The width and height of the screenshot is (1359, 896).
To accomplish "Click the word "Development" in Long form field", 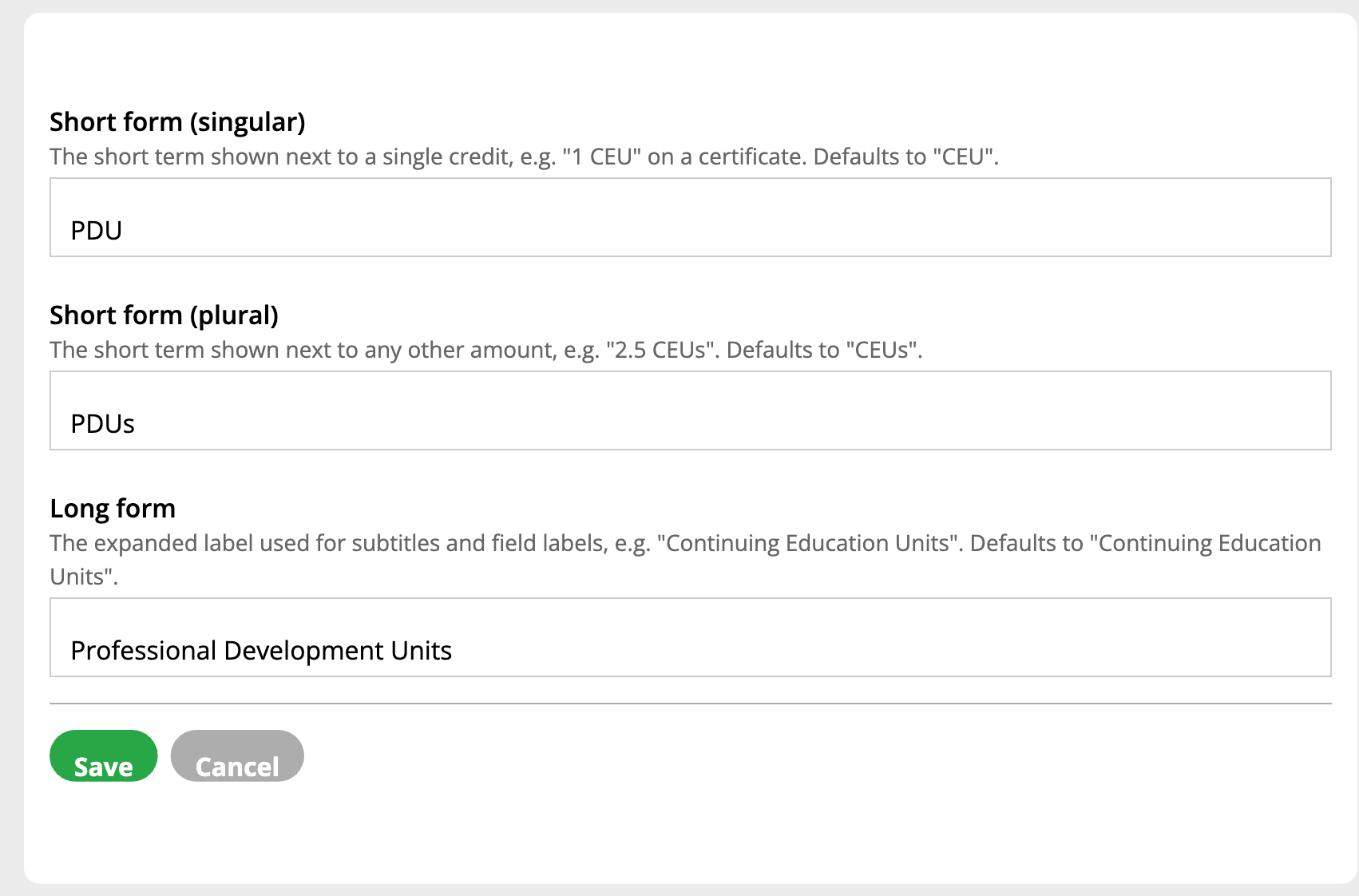I will (304, 651).
